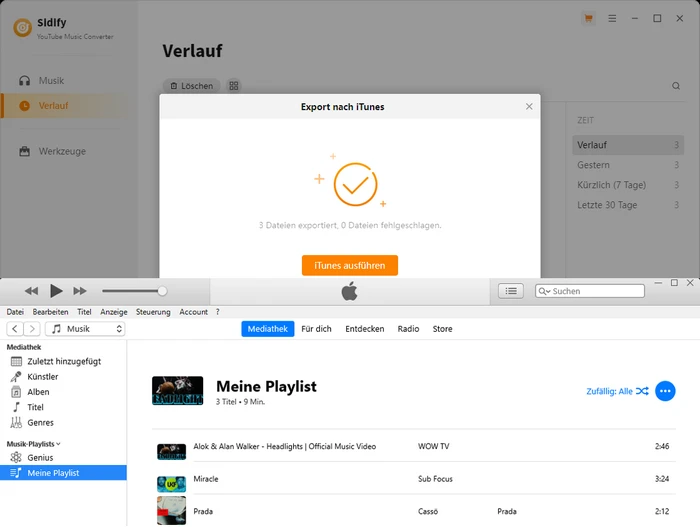Switch to the Mediathek tab

pos(268,329)
